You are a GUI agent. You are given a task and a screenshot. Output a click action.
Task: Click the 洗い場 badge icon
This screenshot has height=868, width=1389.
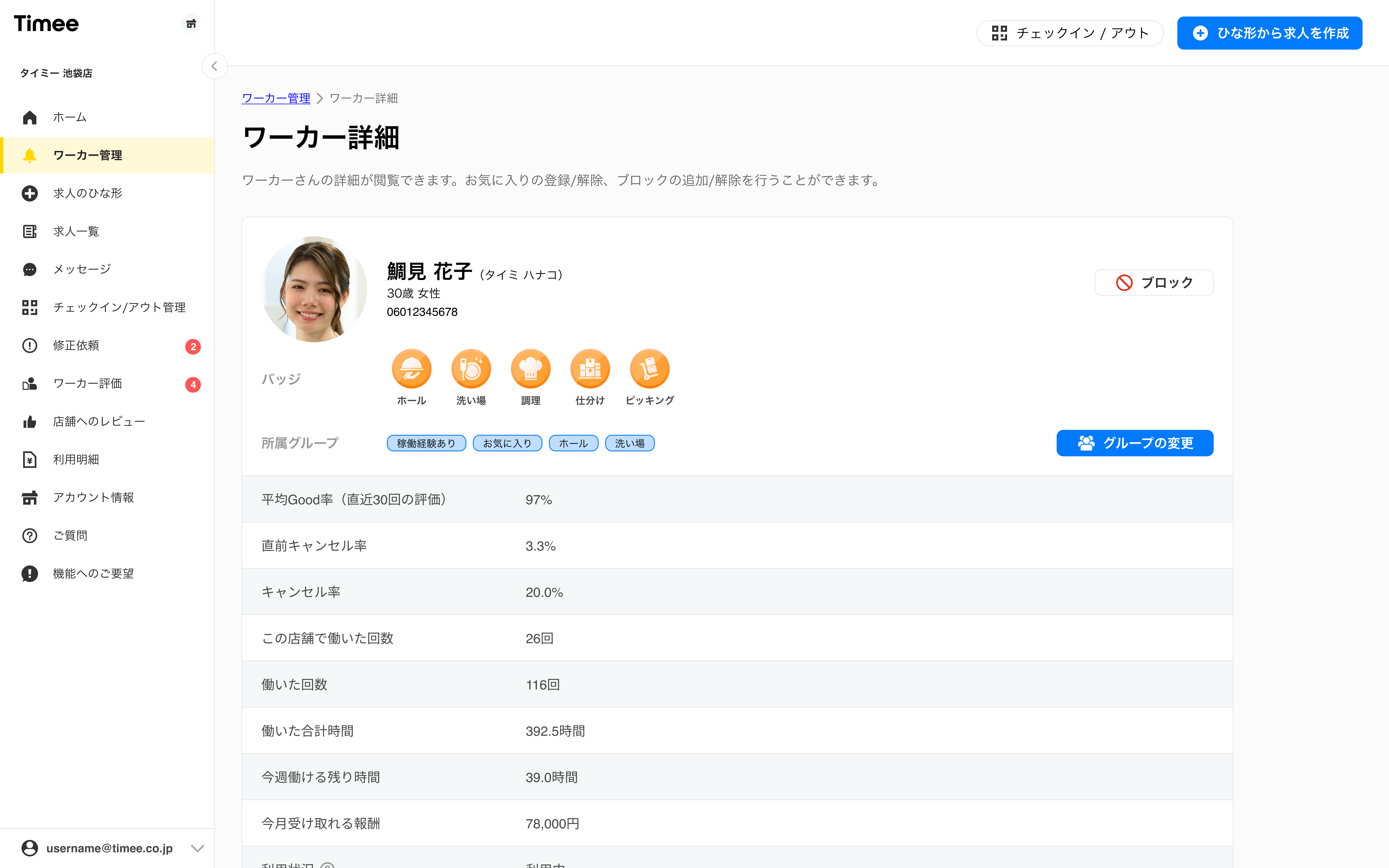[471, 369]
